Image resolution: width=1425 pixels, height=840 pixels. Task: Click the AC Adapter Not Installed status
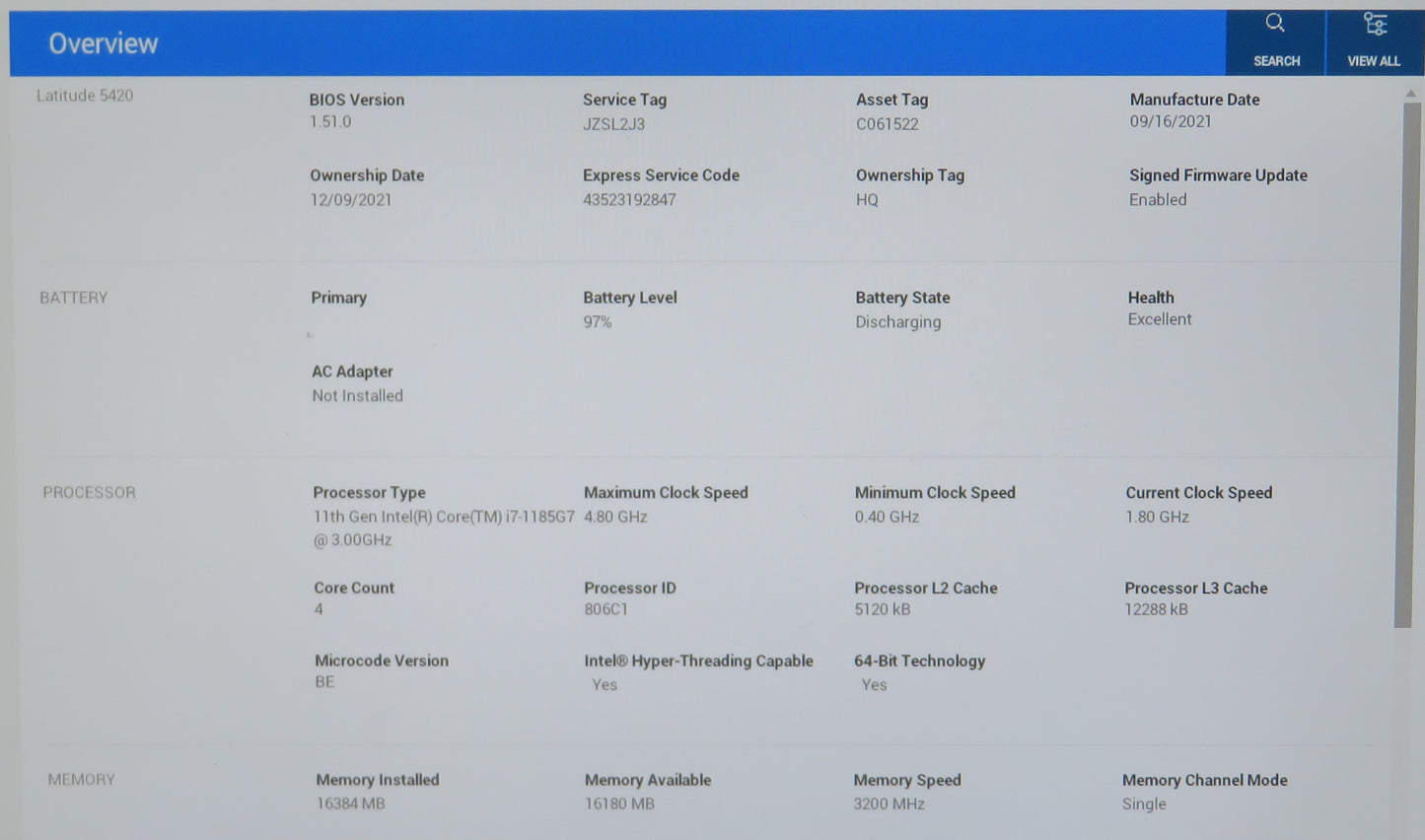[x=357, y=396]
